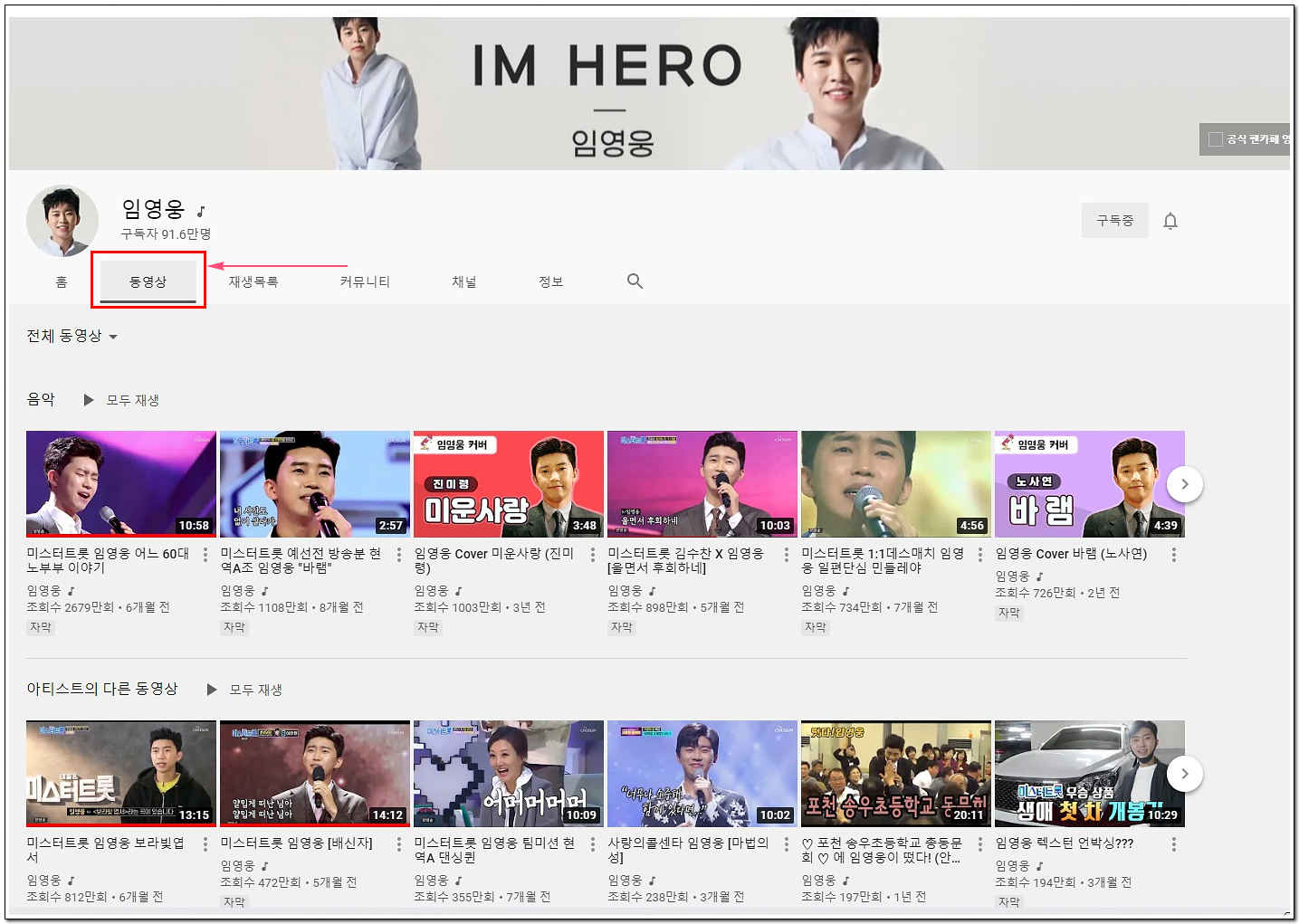Open the channel search magnifier icon

pos(635,281)
